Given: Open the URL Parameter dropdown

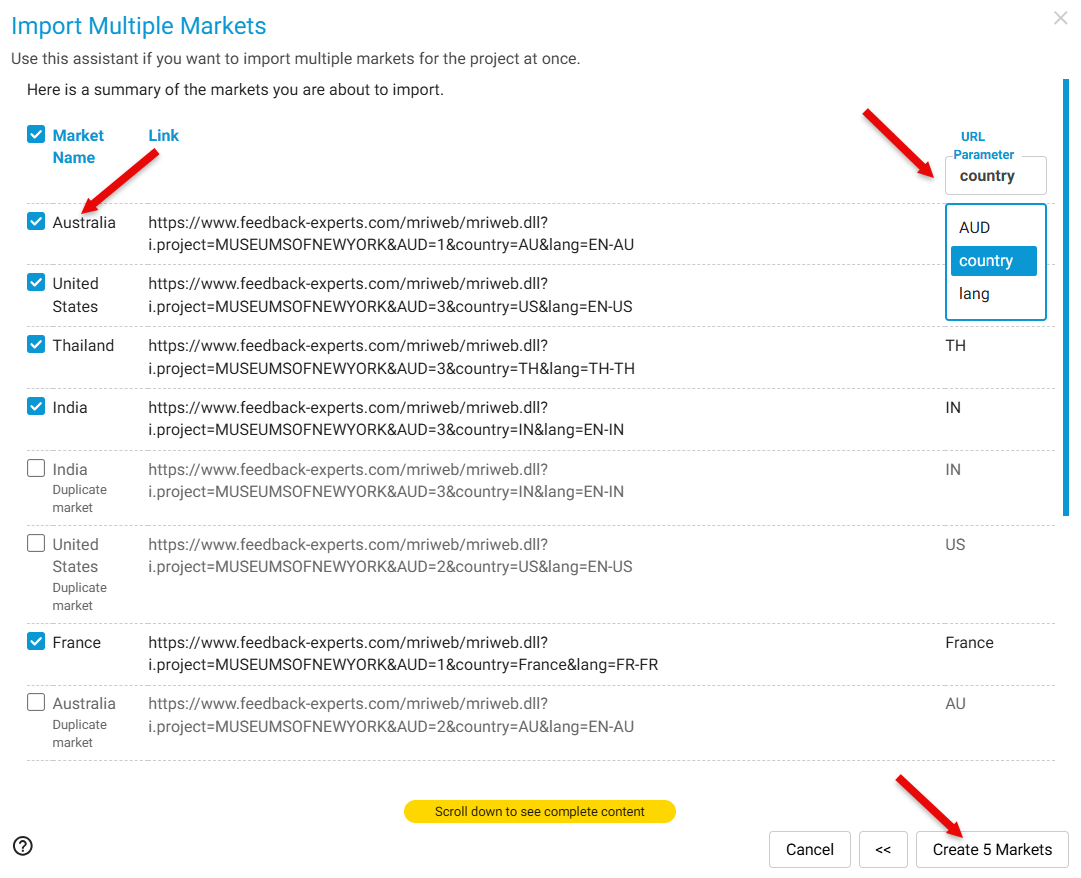Looking at the screenshot, I should tap(995, 176).
